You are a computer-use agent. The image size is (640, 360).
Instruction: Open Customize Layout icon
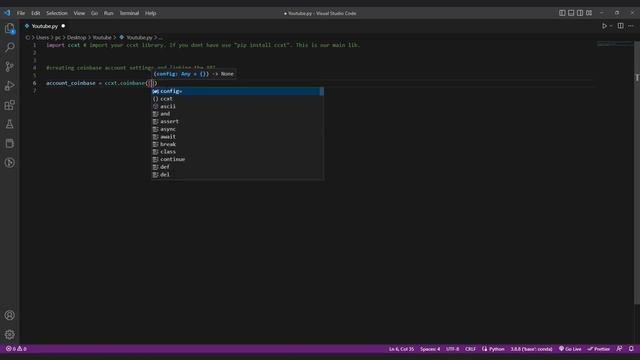point(589,13)
